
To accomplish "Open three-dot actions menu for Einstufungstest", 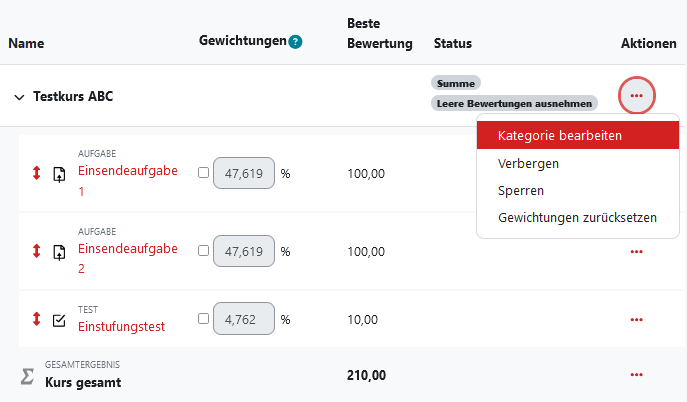I will point(636,319).
